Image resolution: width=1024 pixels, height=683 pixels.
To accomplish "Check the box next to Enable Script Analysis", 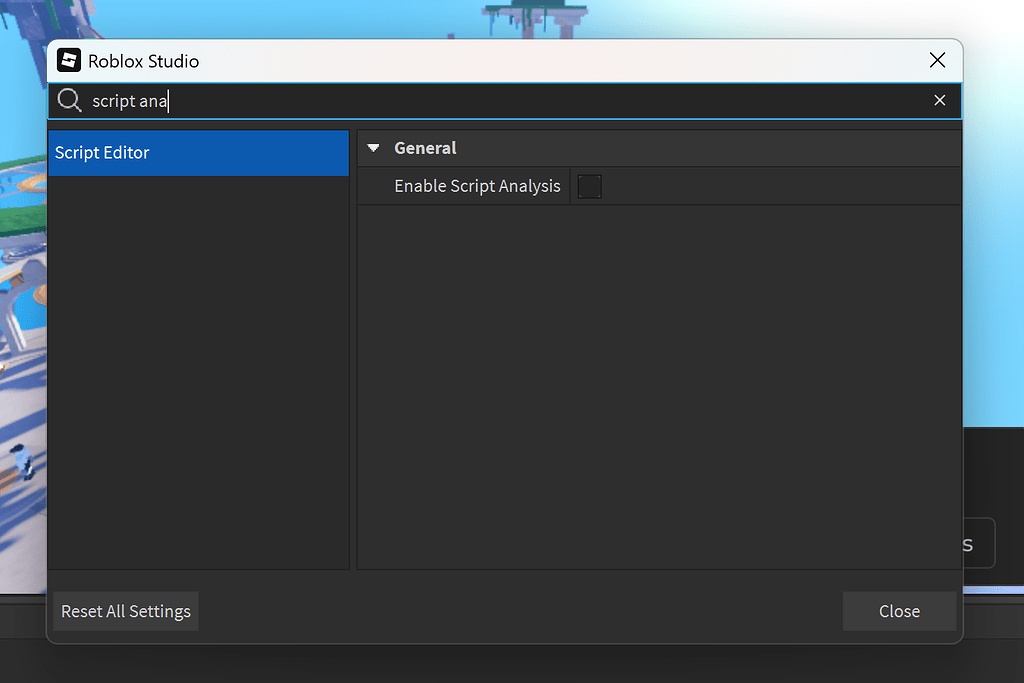I will click(x=589, y=186).
